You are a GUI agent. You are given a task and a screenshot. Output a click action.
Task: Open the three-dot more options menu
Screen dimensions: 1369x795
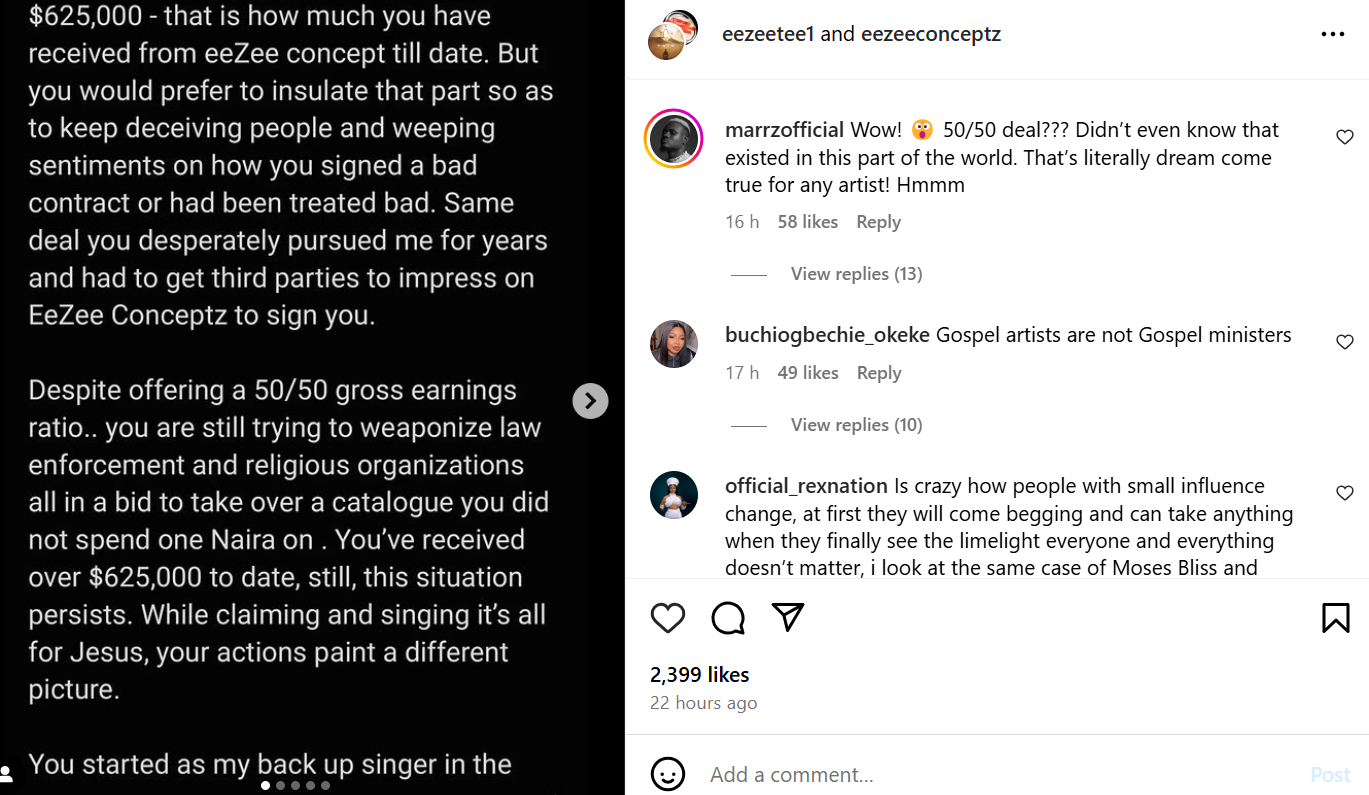tap(1332, 34)
